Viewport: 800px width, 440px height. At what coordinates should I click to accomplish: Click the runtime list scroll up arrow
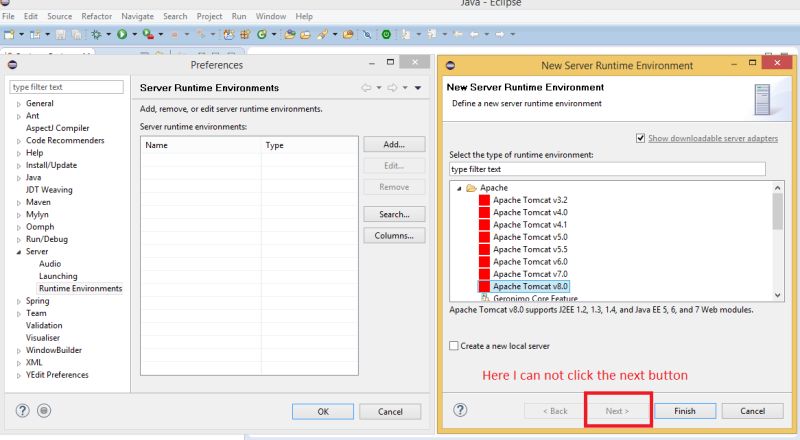(777, 188)
